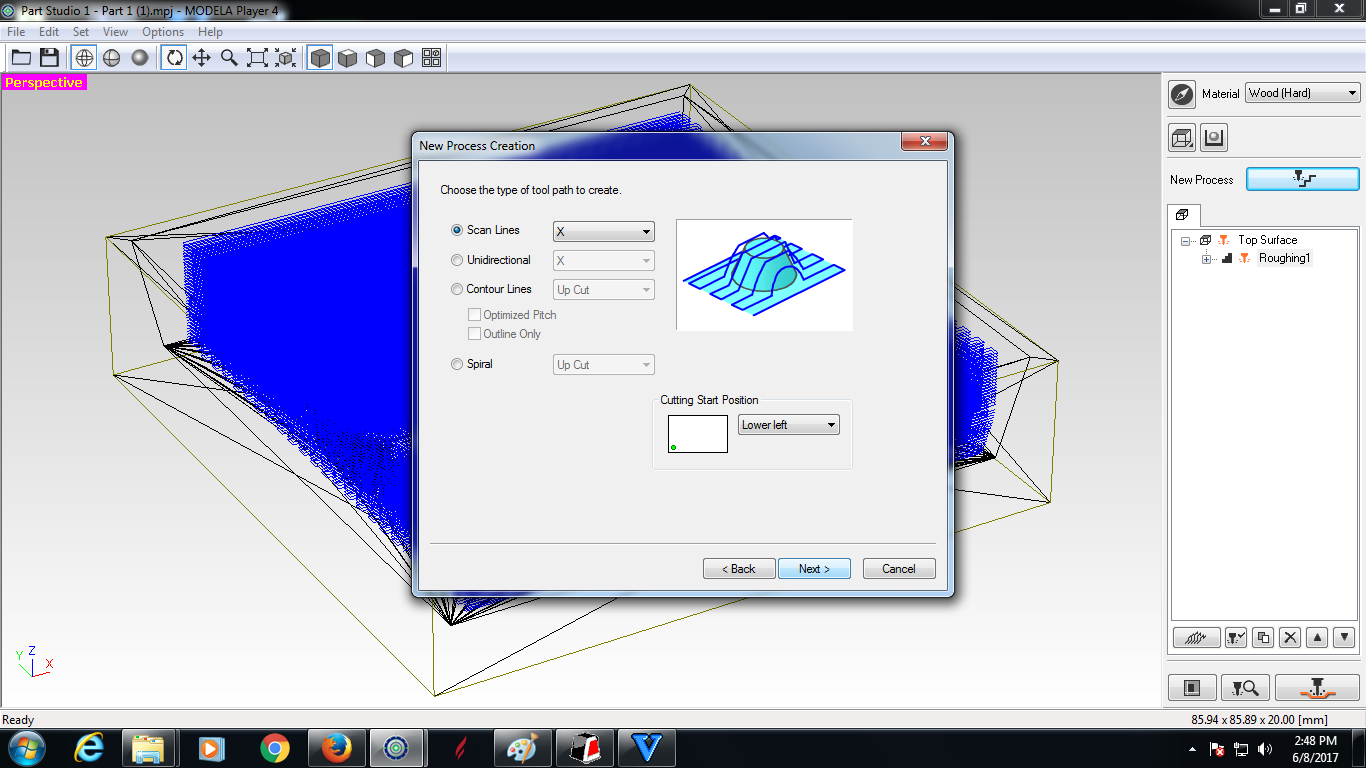Open the Help menu
This screenshot has width=1366, height=768.
point(210,32)
